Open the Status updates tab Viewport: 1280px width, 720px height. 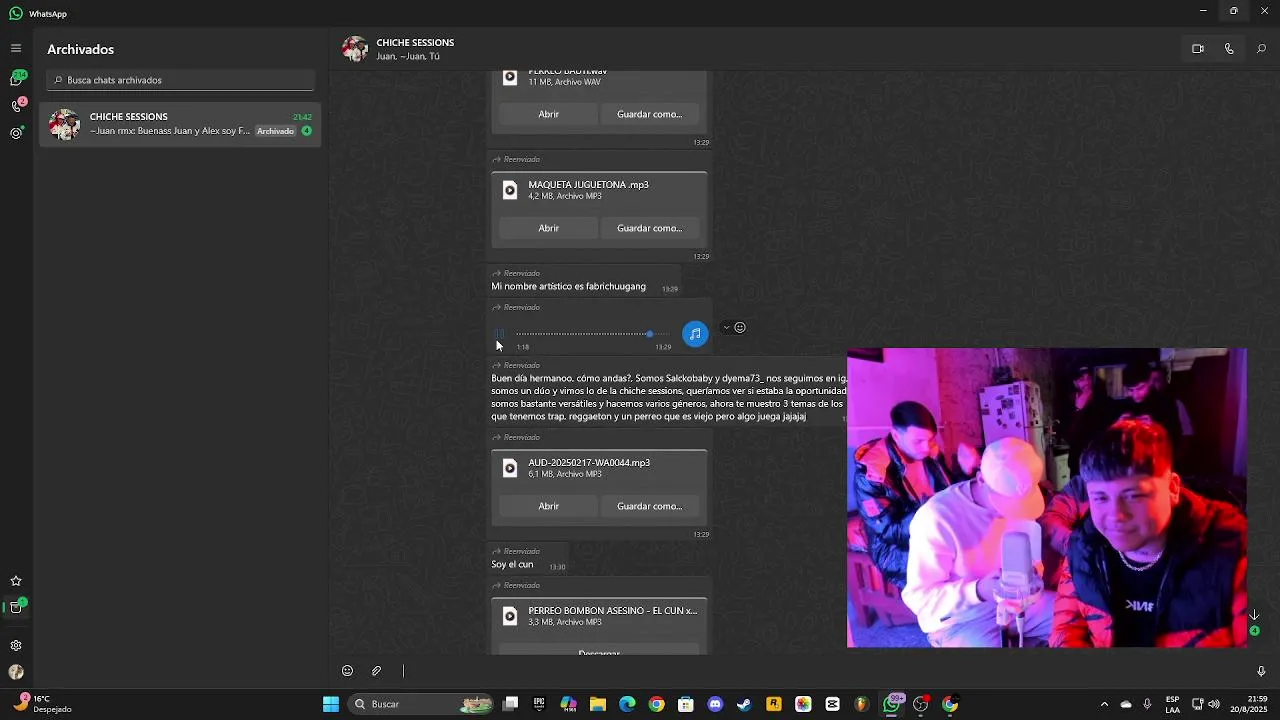click(x=16, y=133)
